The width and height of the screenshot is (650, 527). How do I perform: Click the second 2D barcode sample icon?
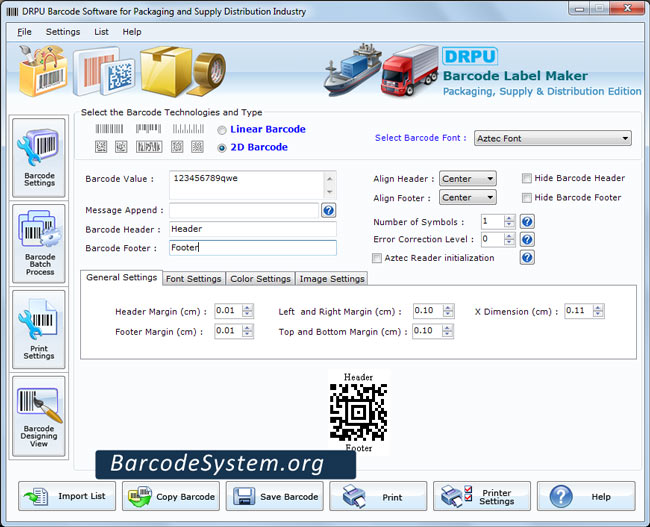[121, 146]
